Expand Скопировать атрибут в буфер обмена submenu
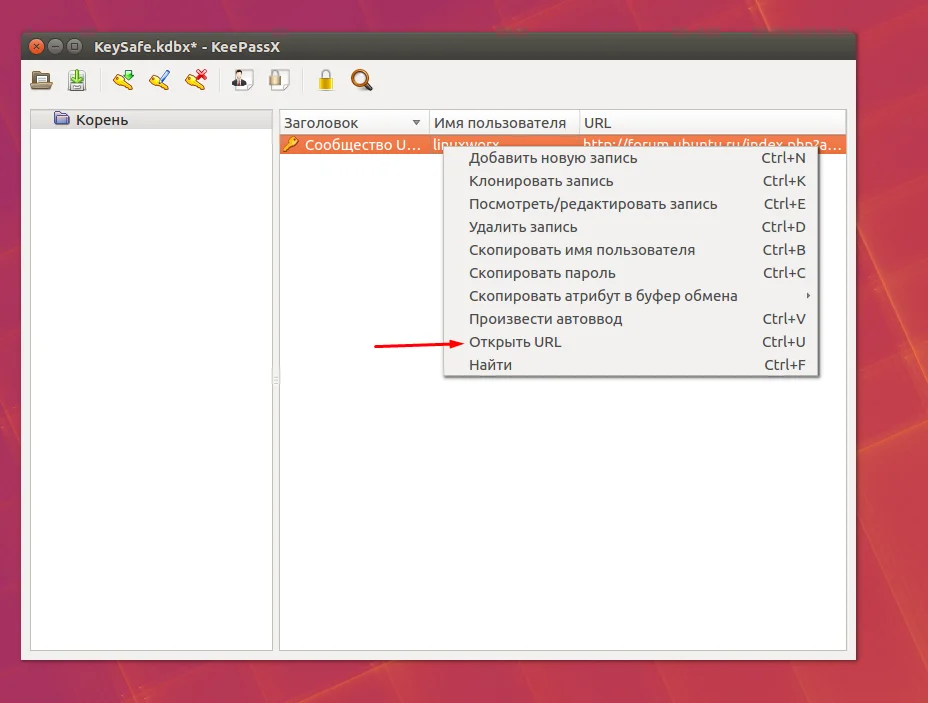This screenshot has width=928, height=703. point(631,296)
